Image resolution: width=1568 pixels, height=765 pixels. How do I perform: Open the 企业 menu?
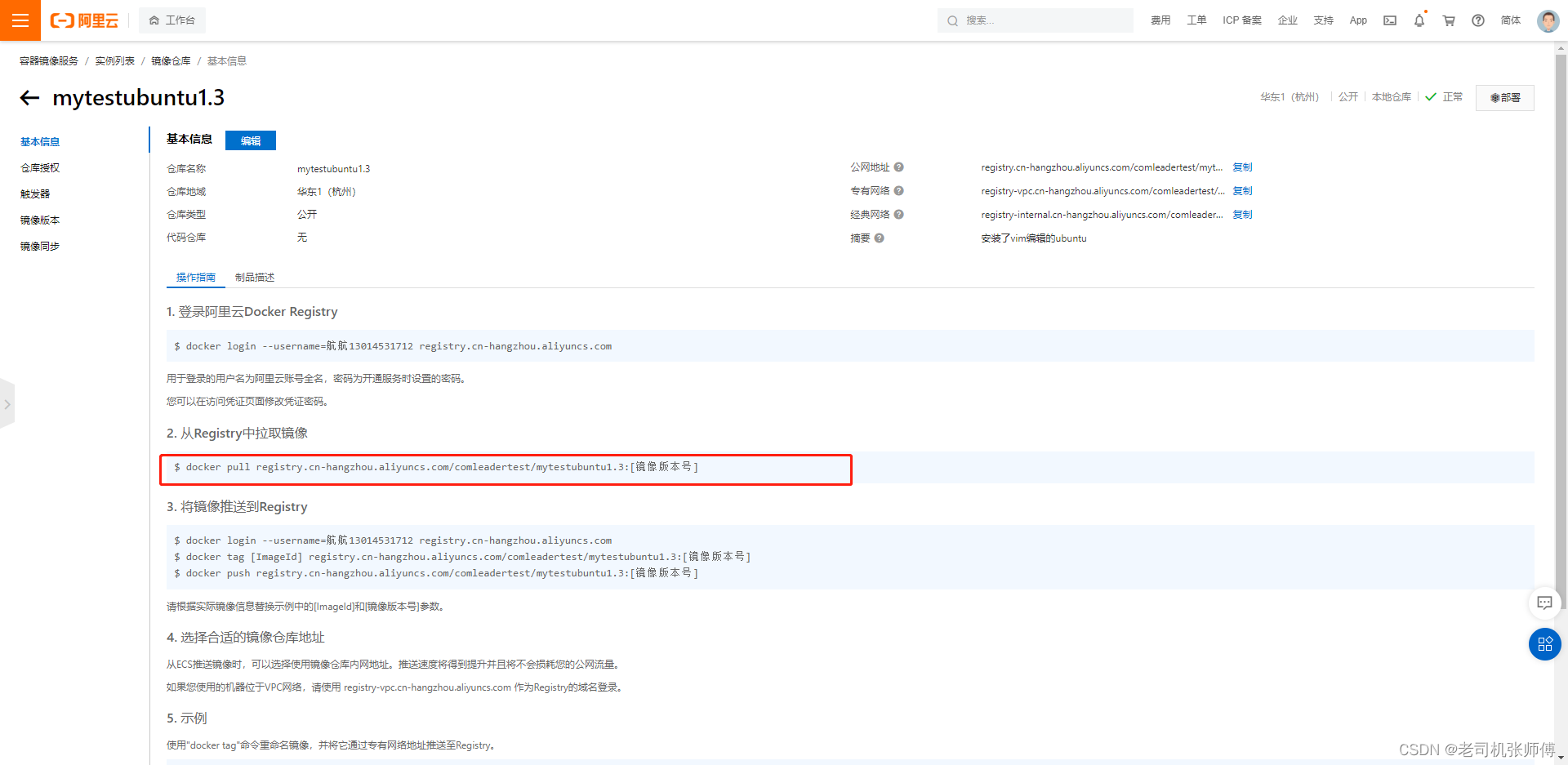click(x=1288, y=20)
